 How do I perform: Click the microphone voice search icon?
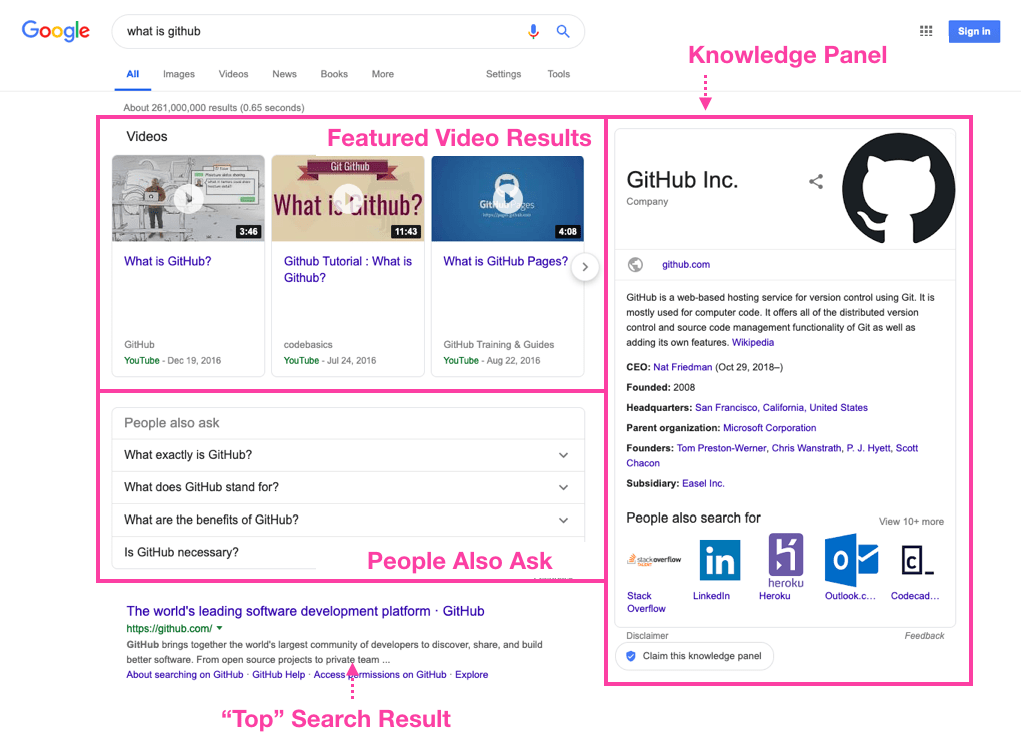tap(534, 31)
